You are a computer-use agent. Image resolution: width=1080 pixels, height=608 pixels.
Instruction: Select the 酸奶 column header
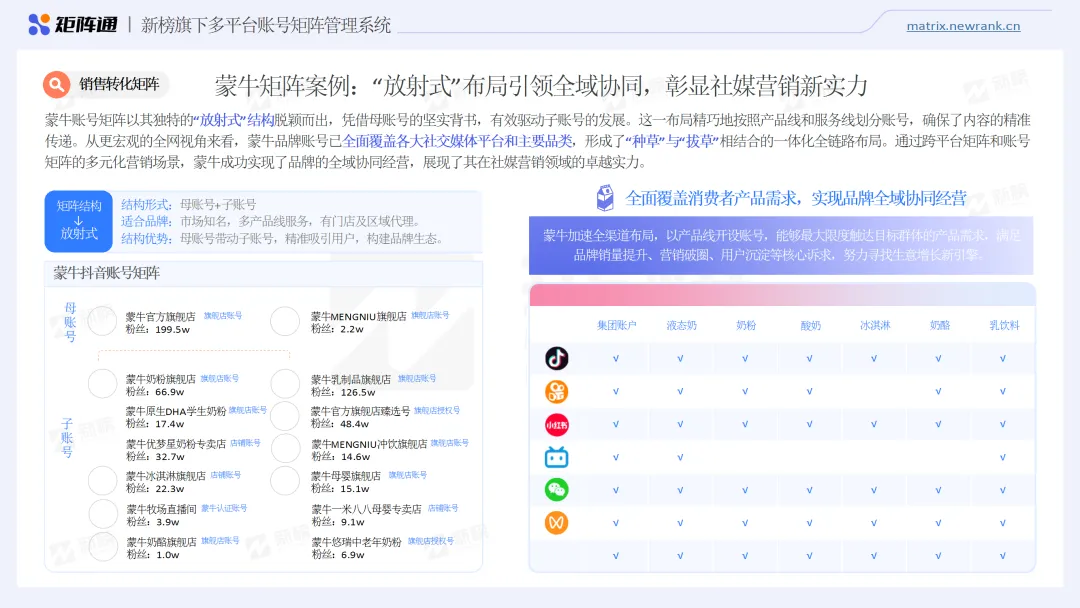pos(810,325)
